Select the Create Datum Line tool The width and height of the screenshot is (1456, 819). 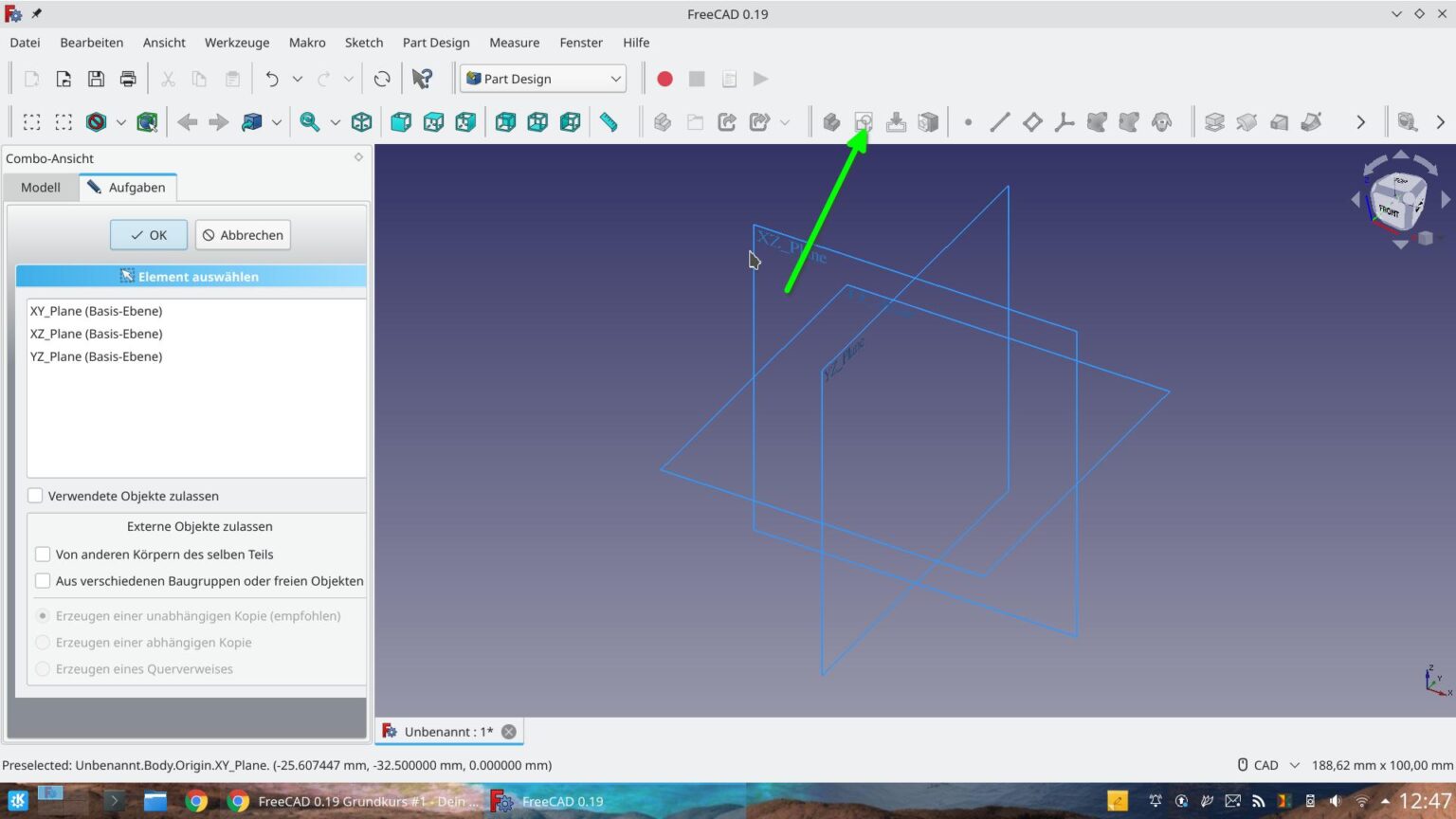1000,121
